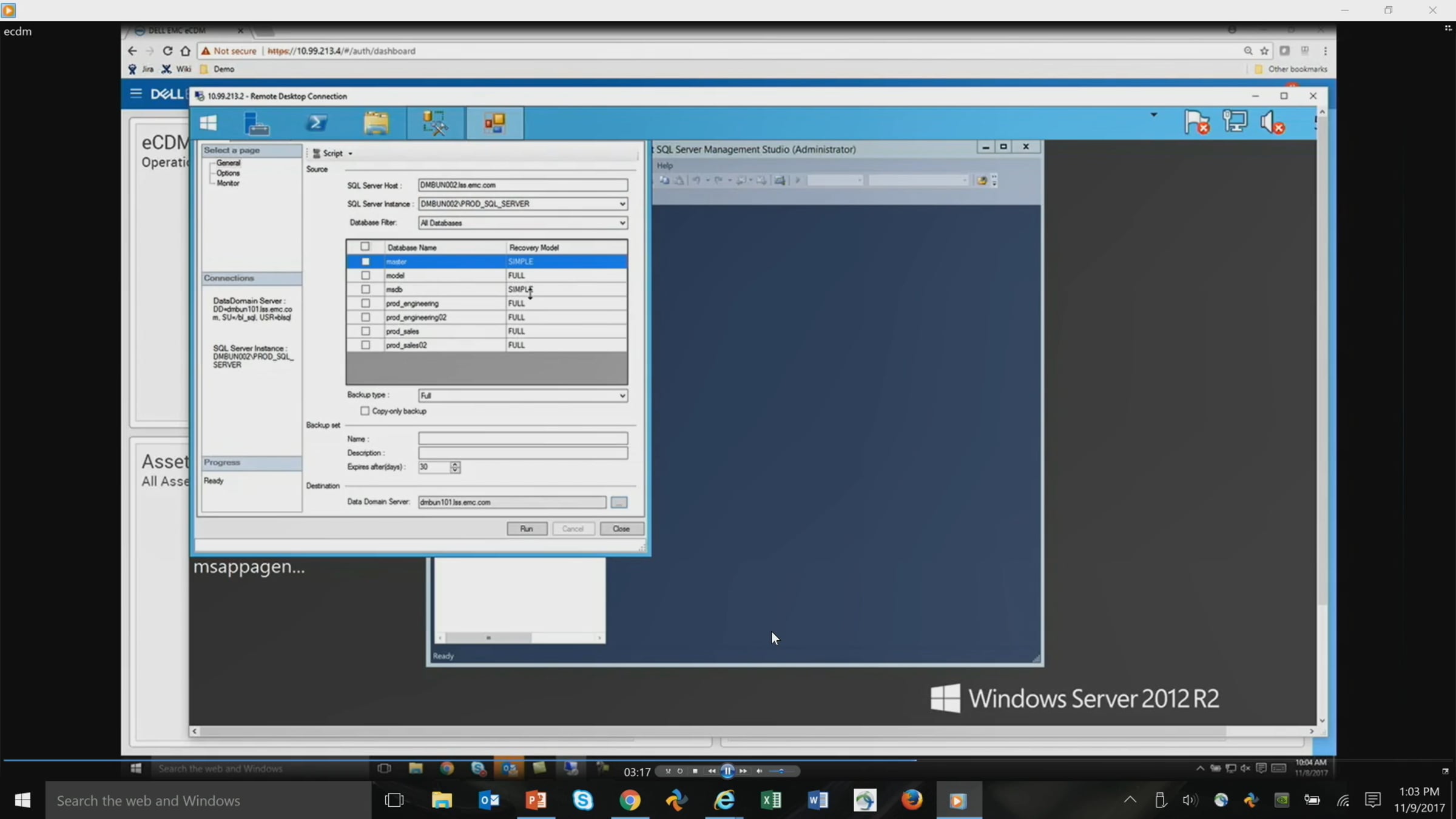Image resolution: width=1456 pixels, height=819 pixels.
Task: Open the Options page
Action: (228, 173)
